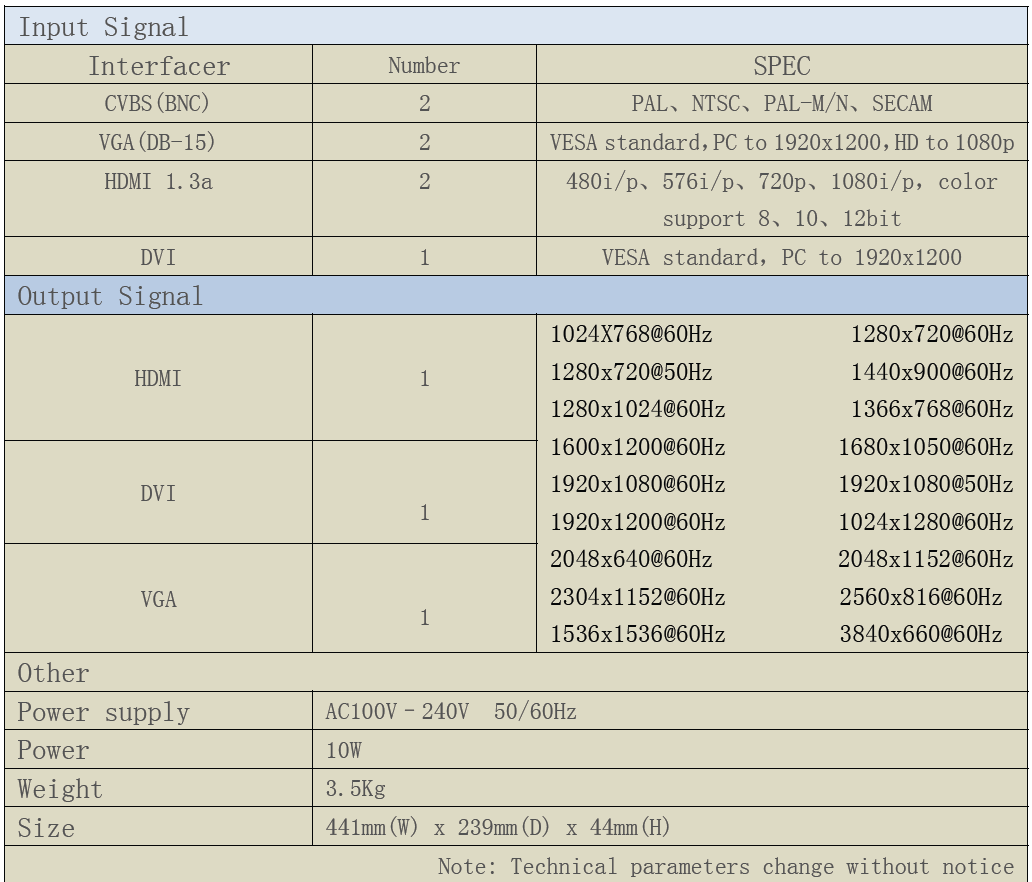Click '2304x1152@60Hz' resolution
The width and height of the screenshot is (1032, 882).
[x=638, y=598]
